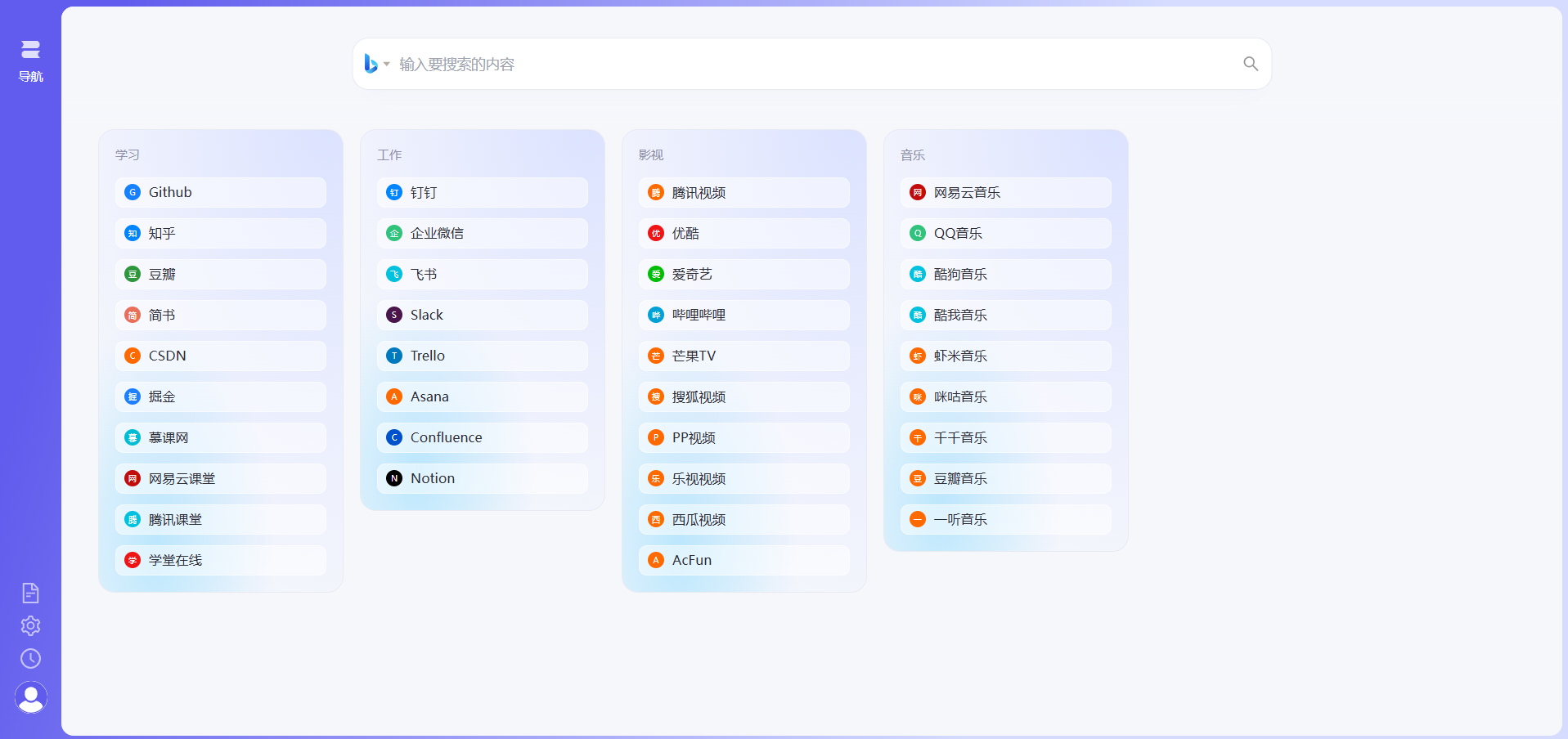Open the 西瓜视频 link

(x=744, y=519)
